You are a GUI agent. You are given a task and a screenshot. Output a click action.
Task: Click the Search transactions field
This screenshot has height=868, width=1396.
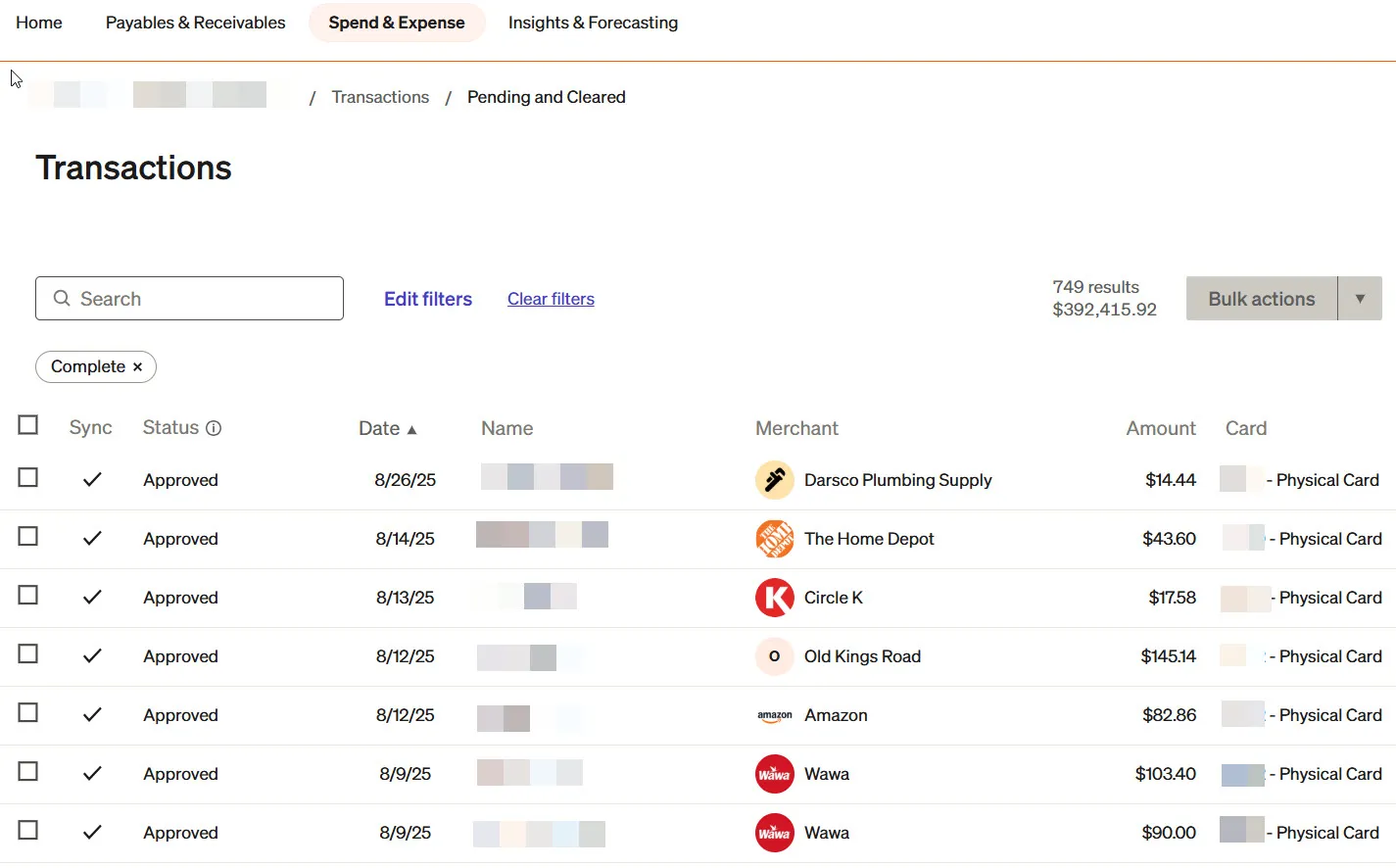pyautogui.click(x=189, y=299)
